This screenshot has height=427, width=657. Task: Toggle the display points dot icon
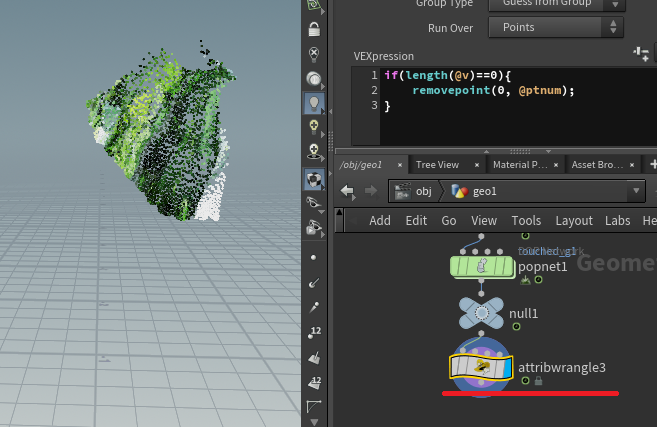coord(313,258)
